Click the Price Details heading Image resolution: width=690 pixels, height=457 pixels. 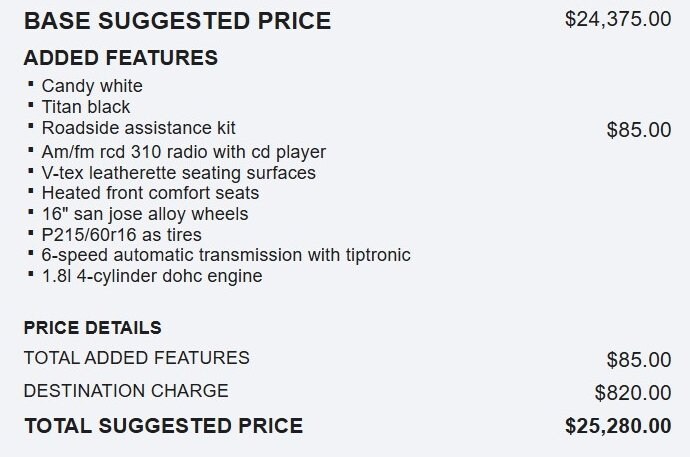coord(93,328)
